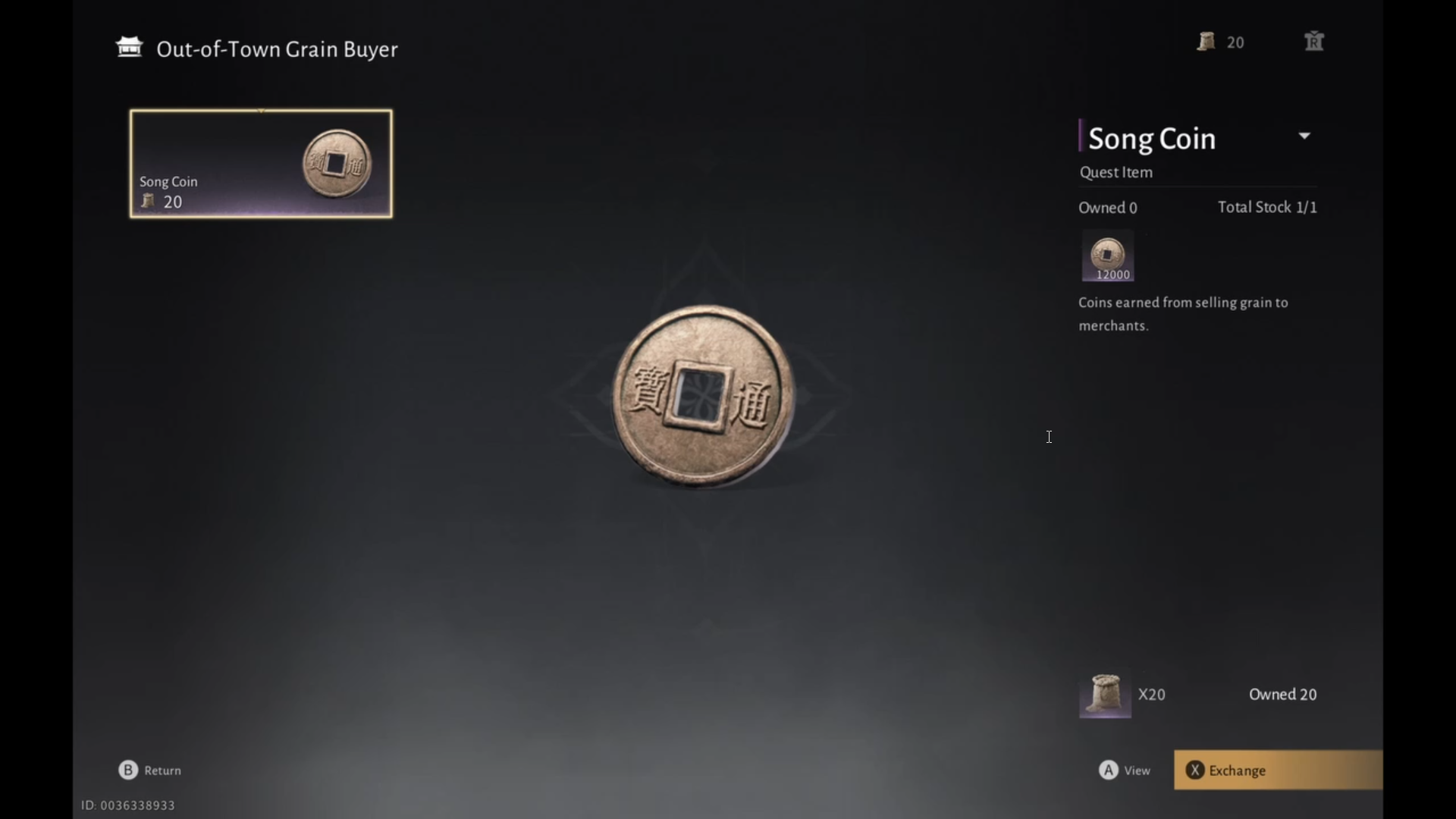
Task: Click the Exchange button
Action: (1278, 770)
